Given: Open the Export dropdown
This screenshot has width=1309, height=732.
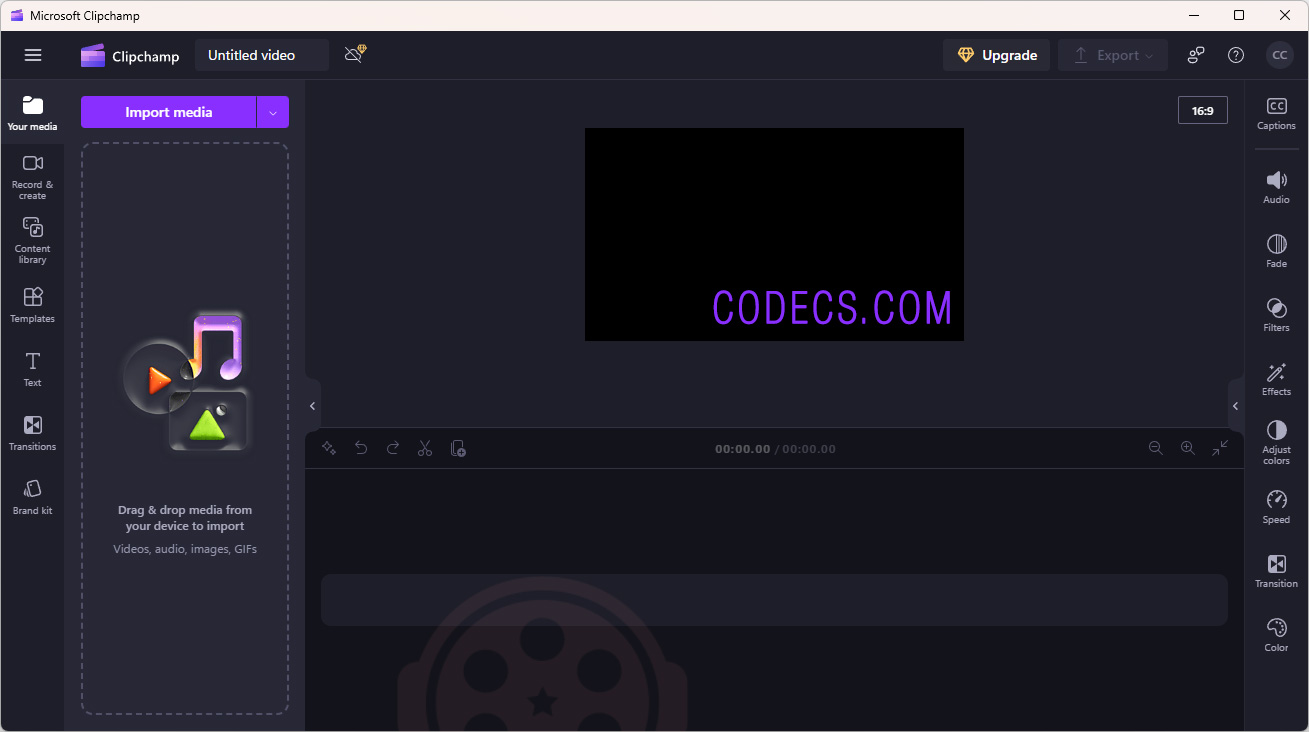Looking at the screenshot, I should point(1113,55).
